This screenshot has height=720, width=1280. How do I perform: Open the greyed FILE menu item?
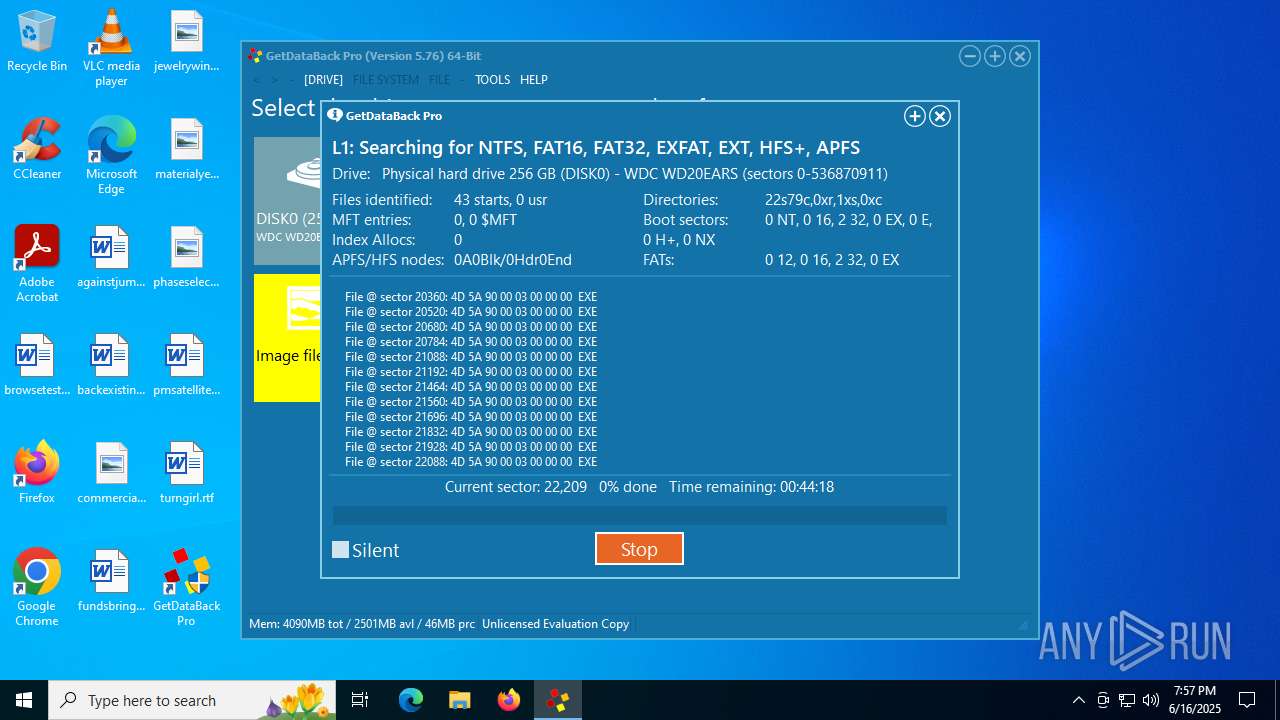[x=439, y=80]
